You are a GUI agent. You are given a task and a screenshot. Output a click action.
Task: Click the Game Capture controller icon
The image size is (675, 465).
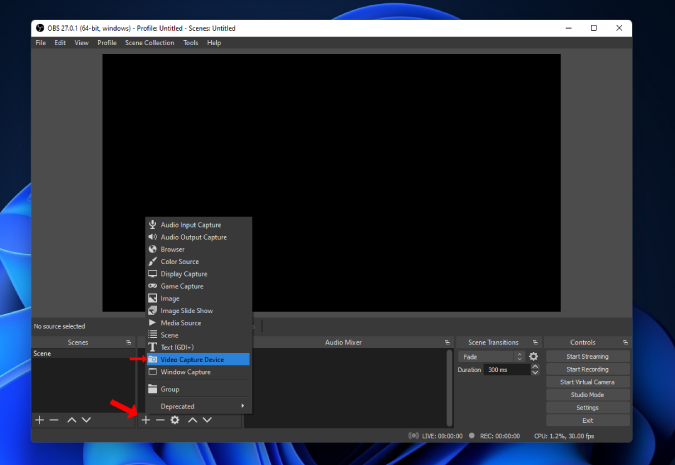pyautogui.click(x=152, y=286)
